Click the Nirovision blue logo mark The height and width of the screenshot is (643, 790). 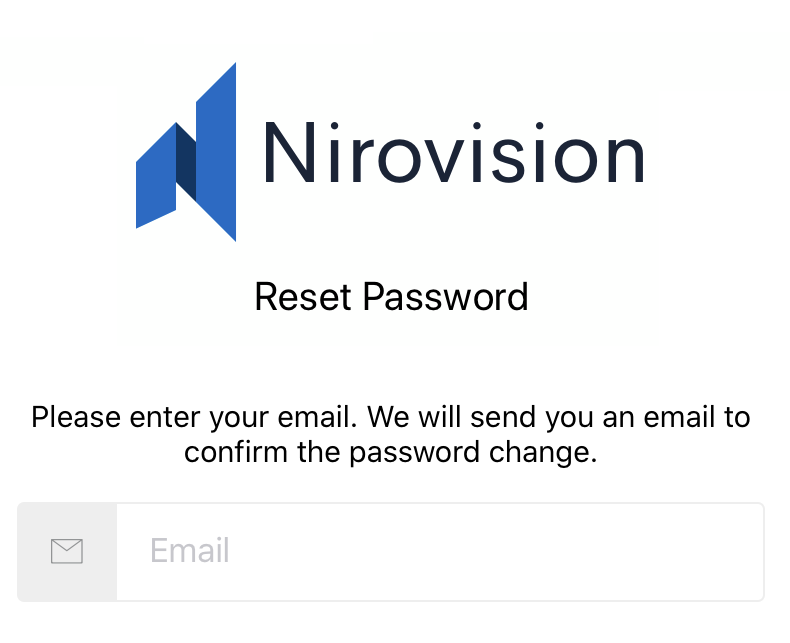(x=187, y=152)
